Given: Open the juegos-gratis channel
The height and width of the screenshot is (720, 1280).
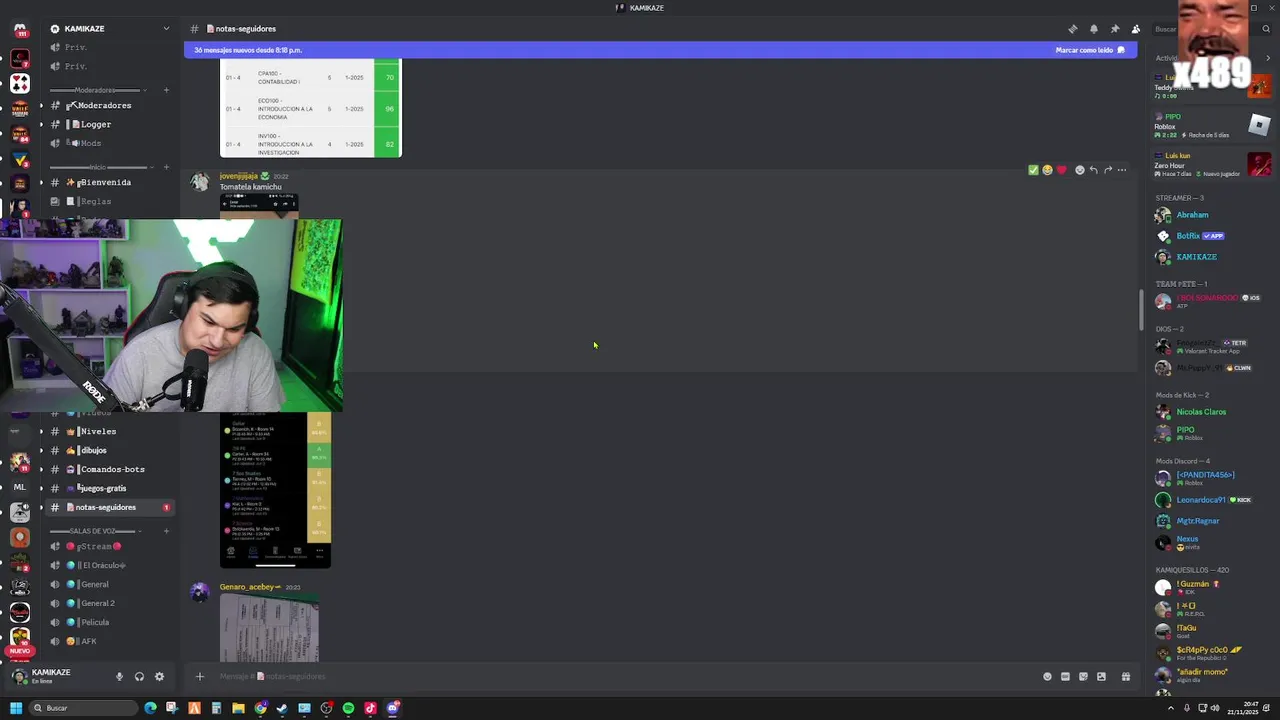Looking at the screenshot, I should pos(110,489).
